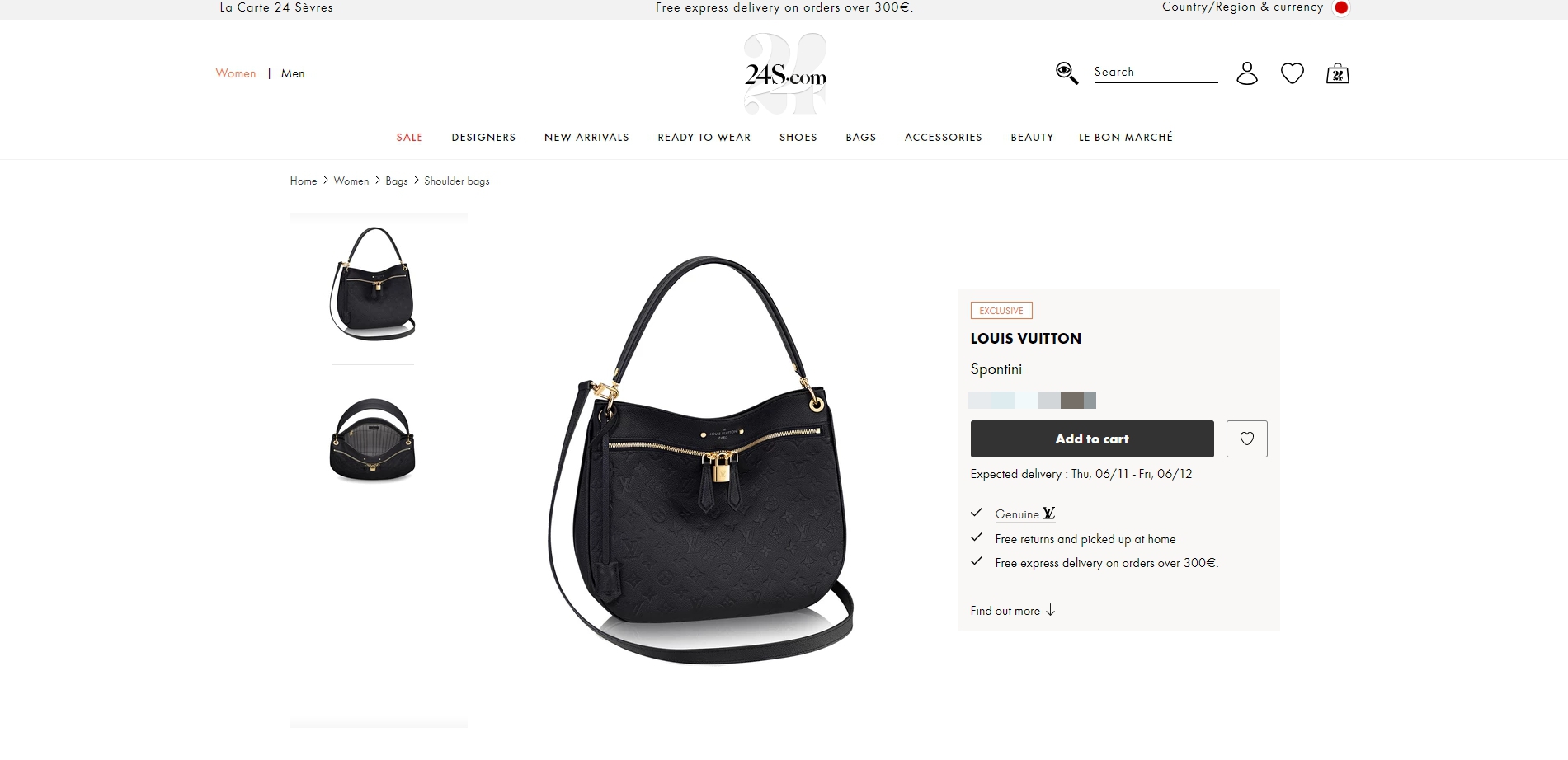Open the Designers menu
This screenshot has height=760, width=1568.
click(483, 138)
